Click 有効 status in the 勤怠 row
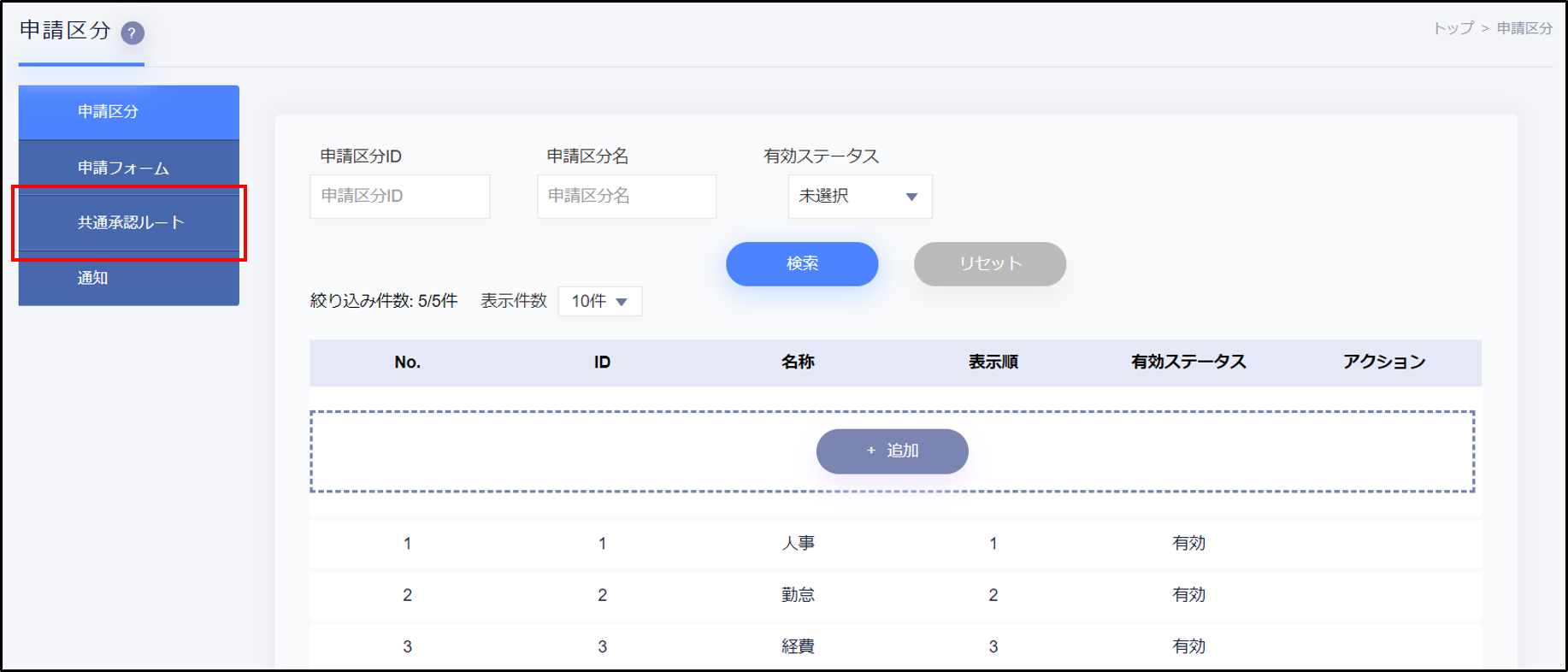The image size is (1568, 672). pos(1188,595)
